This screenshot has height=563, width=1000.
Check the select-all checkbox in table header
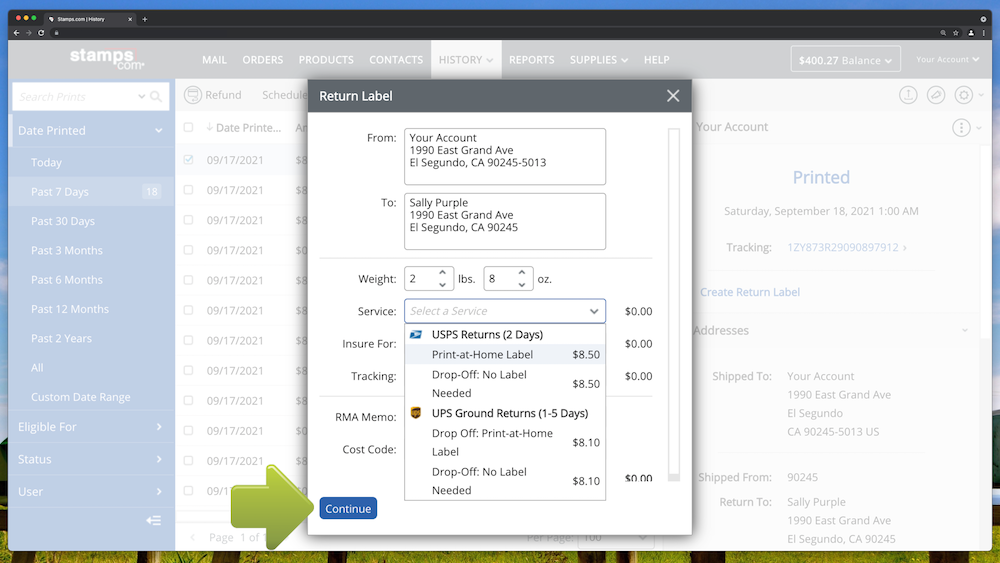pos(189,128)
